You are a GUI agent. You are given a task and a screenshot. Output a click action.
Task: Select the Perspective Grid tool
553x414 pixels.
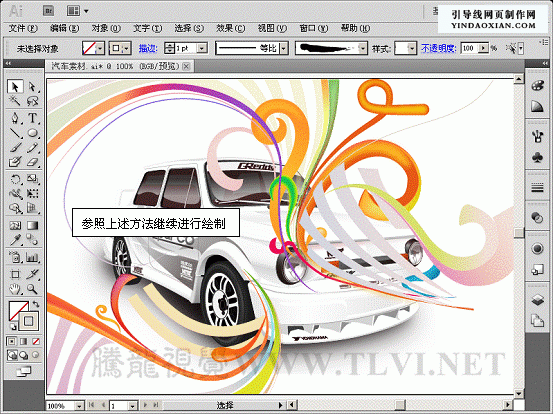click(x=32, y=208)
